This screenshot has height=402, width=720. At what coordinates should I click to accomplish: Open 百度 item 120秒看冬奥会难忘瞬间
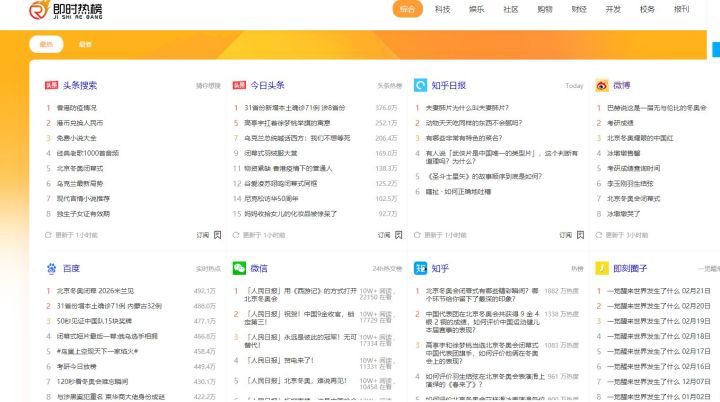(92, 381)
